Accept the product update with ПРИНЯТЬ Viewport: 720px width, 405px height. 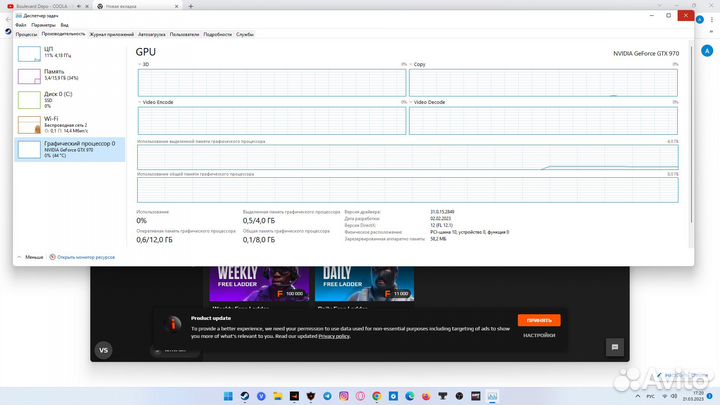[539, 320]
